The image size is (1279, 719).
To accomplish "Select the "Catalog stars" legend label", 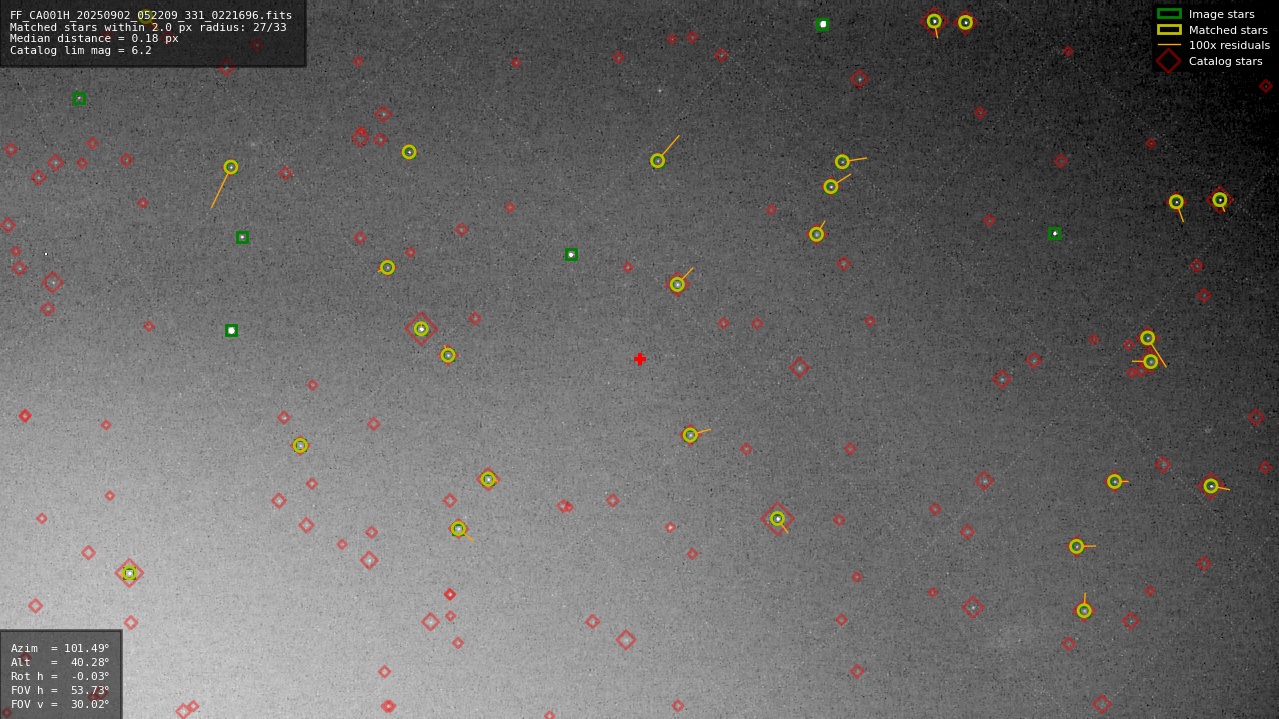I will 1225,61.
